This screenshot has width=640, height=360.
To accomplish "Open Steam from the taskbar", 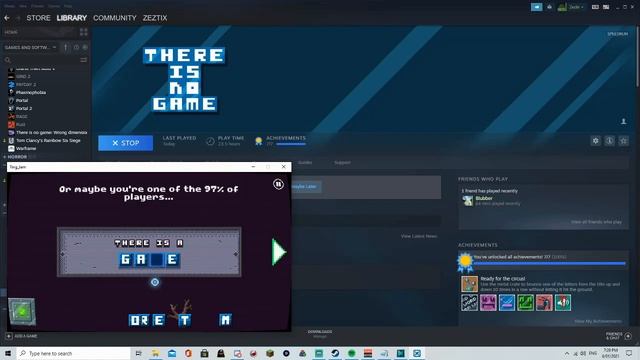I will click(335, 353).
